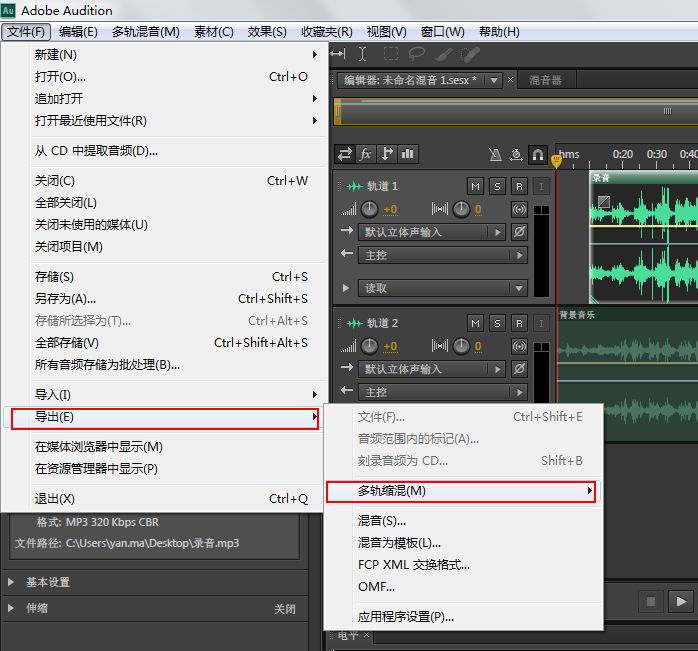Click the yellow playhead marker
This screenshot has height=651, width=698.
(556, 160)
